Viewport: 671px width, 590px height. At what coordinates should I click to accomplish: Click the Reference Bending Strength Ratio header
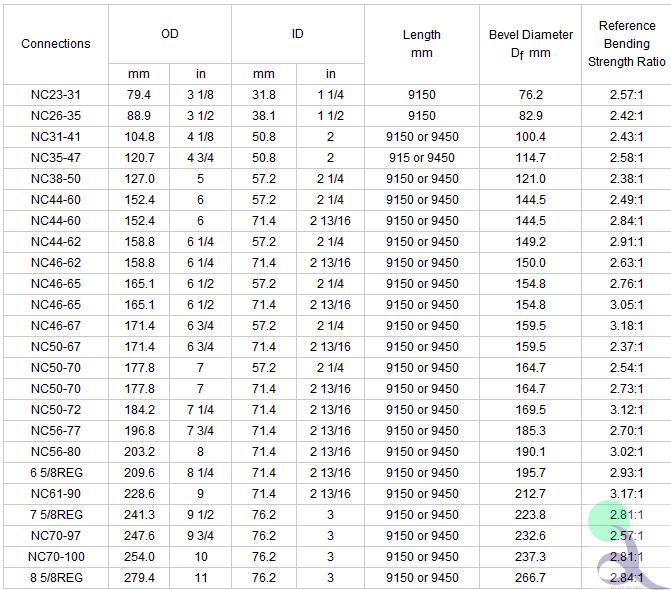(x=626, y=44)
